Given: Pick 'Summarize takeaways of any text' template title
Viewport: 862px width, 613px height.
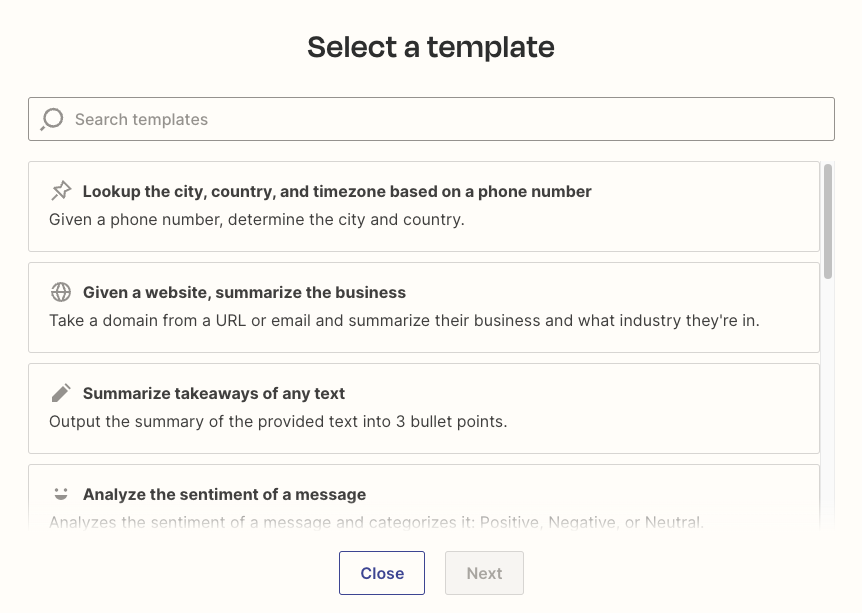Looking at the screenshot, I should click(214, 393).
